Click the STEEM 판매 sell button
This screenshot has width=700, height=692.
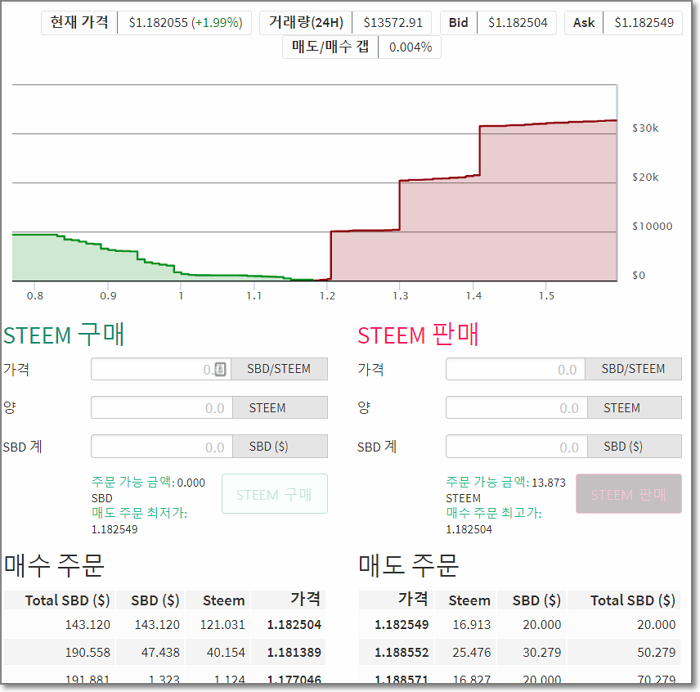point(628,494)
